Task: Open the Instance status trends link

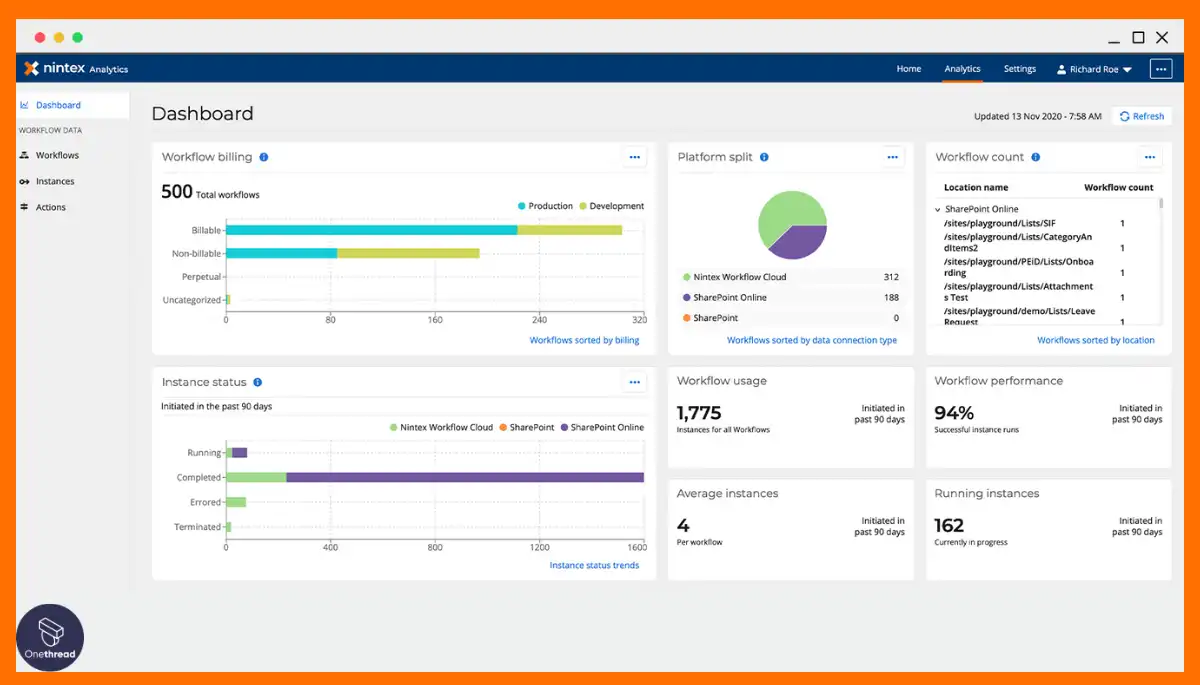Action: click(594, 566)
